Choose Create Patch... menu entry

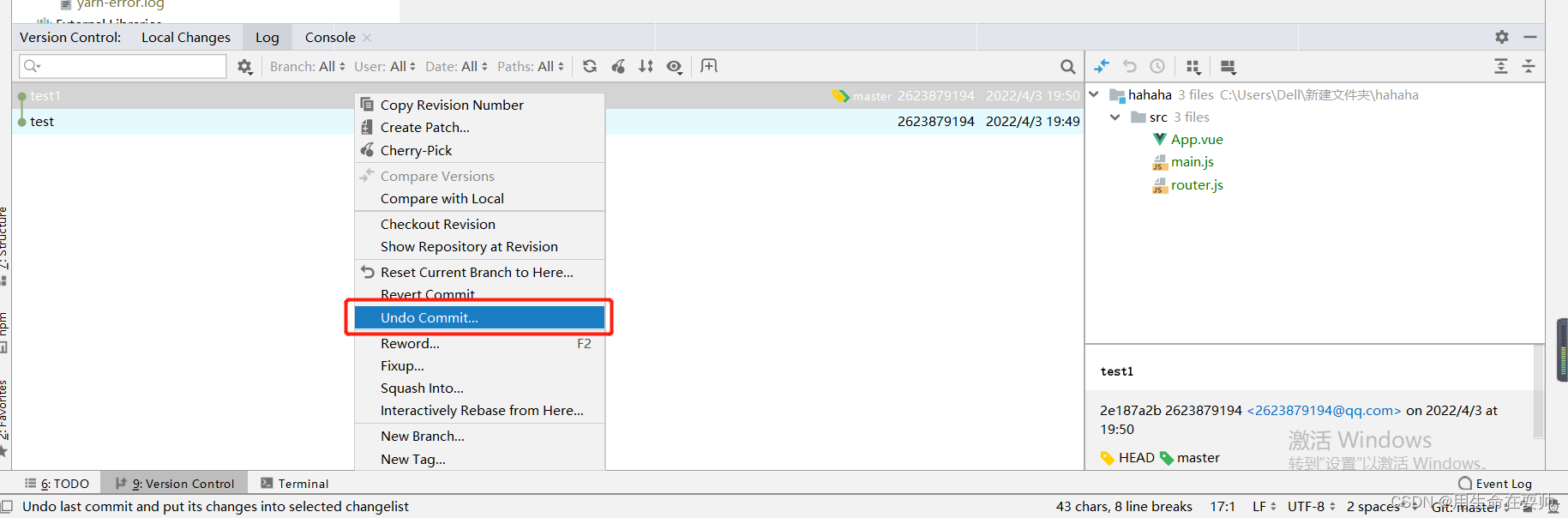[x=480, y=127]
